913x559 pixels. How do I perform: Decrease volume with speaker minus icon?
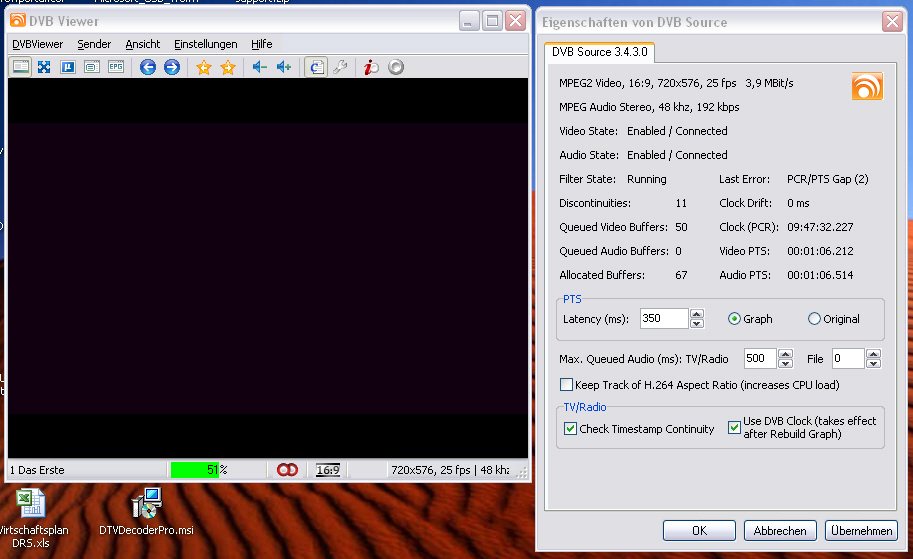tap(260, 67)
